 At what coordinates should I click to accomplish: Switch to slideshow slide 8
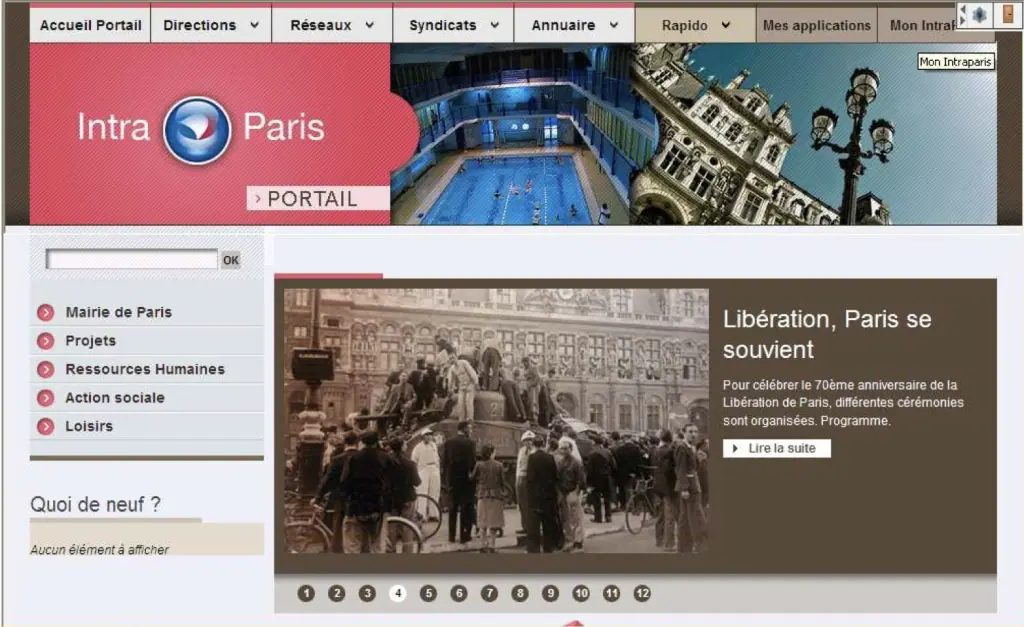[520, 594]
